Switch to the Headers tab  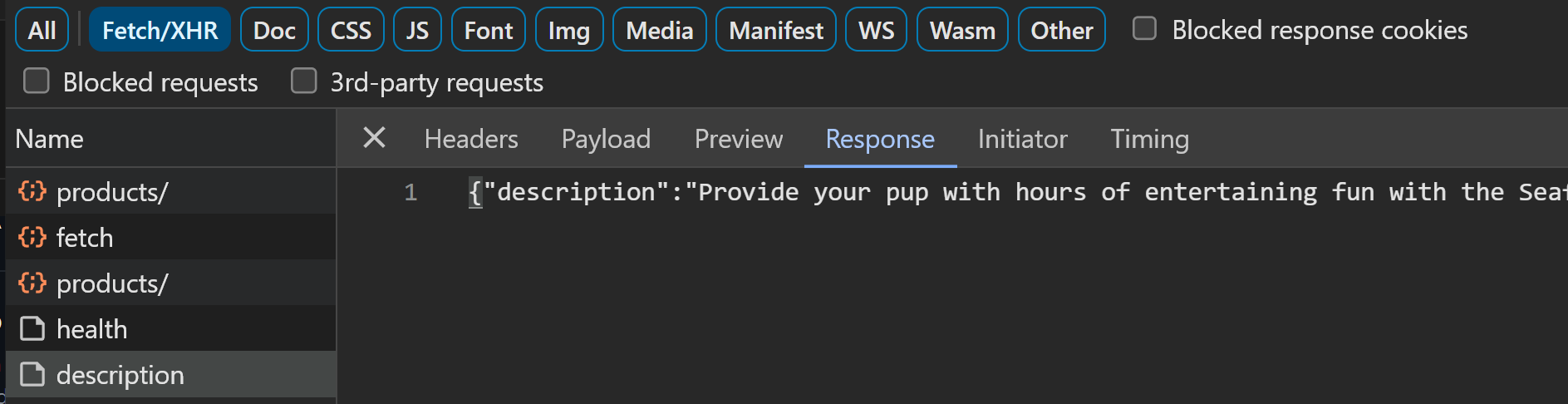470,139
